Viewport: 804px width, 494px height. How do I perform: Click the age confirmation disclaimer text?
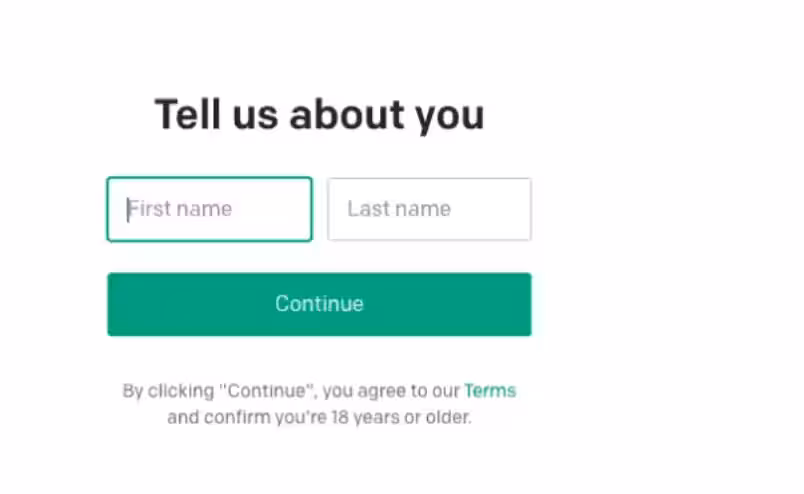coord(319,417)
